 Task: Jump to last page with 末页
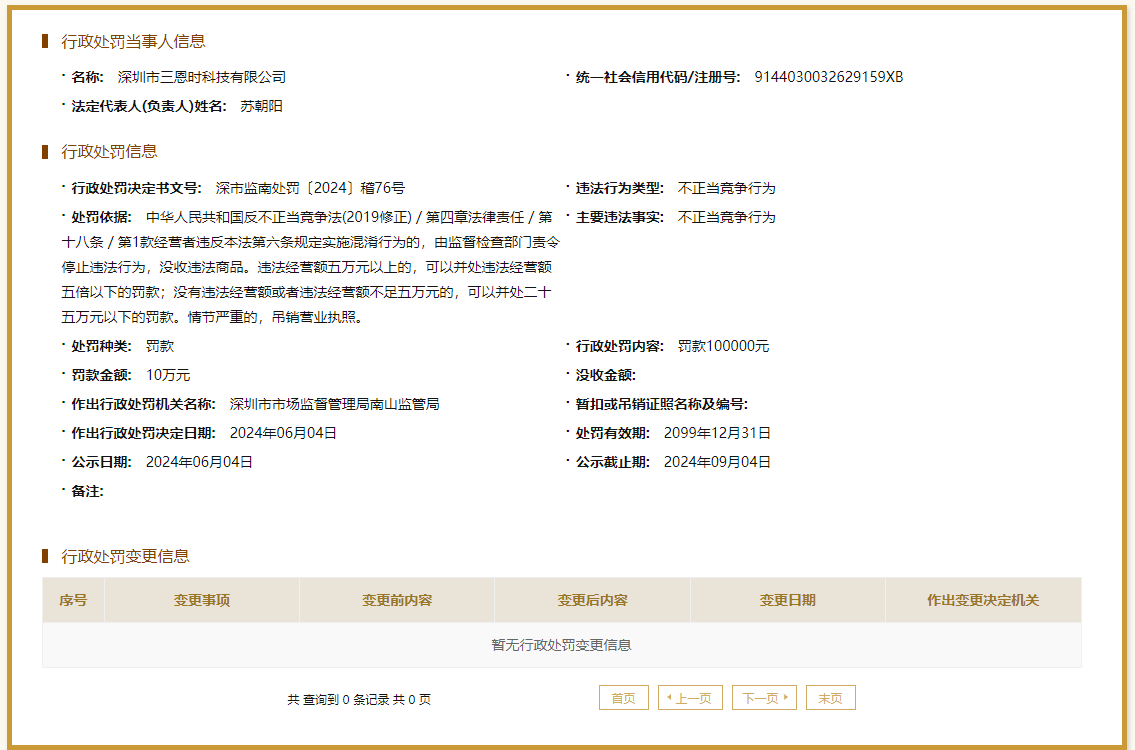[x=830, y=698]
